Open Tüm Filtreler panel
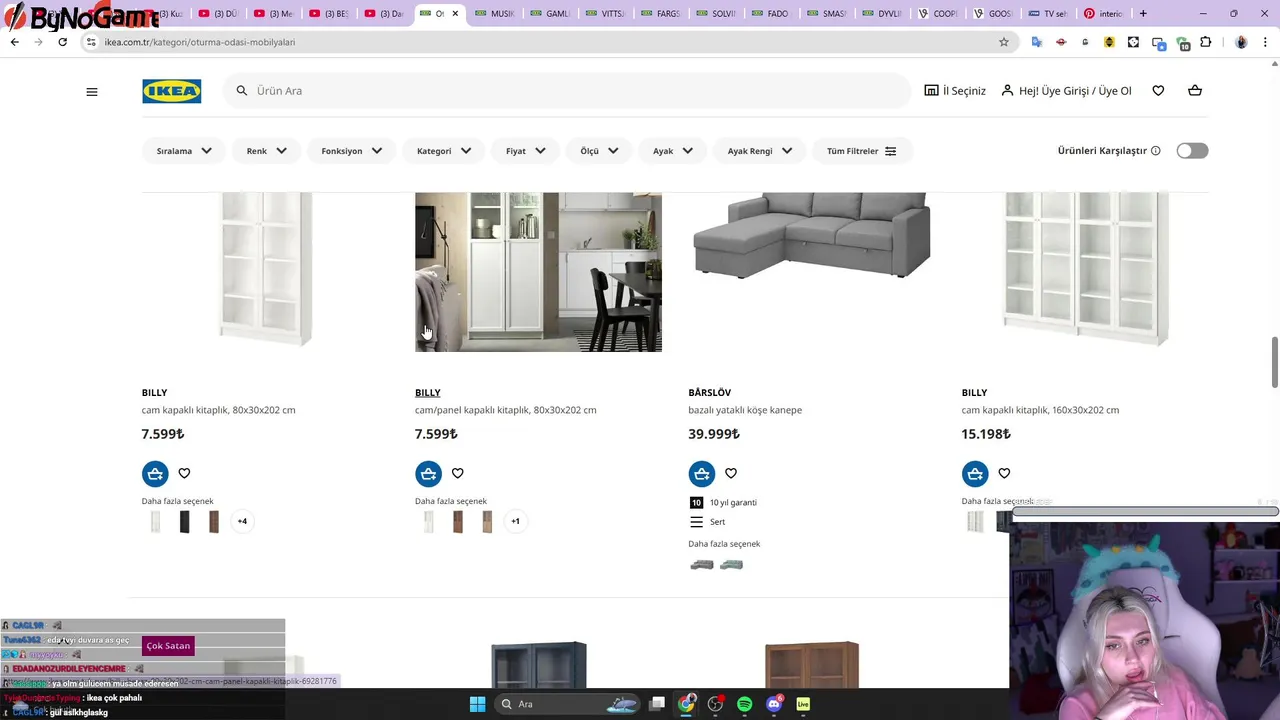Screen dimensions: 1280x720 861,151
